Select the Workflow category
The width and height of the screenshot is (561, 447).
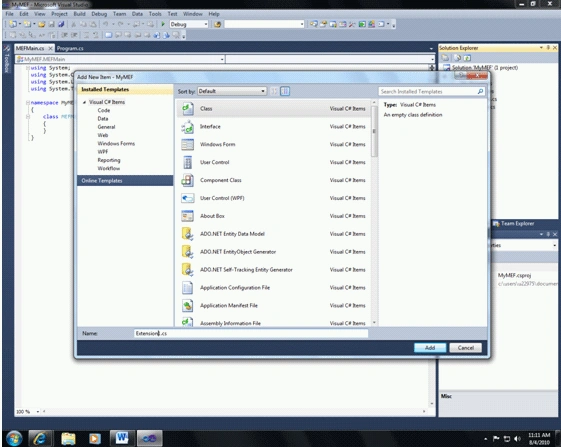click(x=109, y=168)
